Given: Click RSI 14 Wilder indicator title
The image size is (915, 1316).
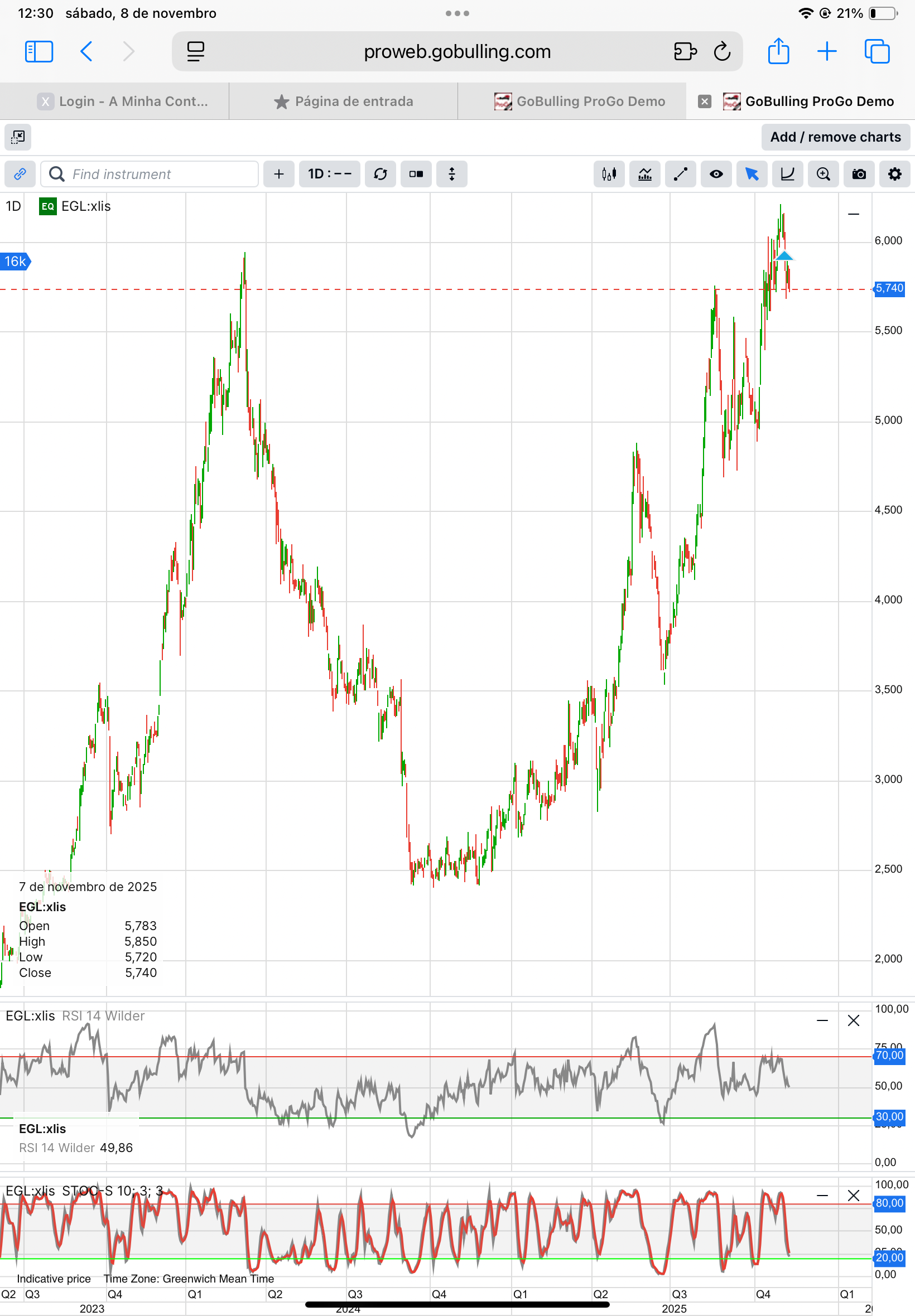Looking at the screenshot, I should tap(103, 1016).
